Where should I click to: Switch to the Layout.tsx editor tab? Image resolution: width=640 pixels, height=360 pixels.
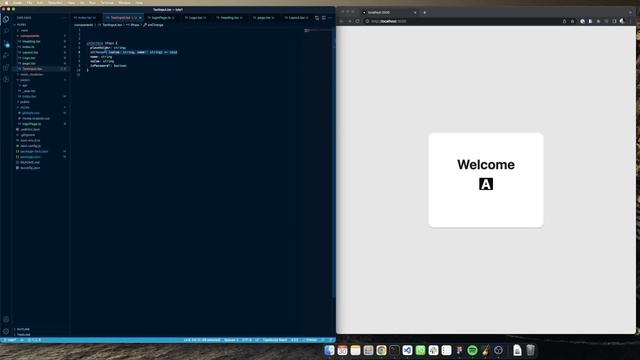[296, 18]
